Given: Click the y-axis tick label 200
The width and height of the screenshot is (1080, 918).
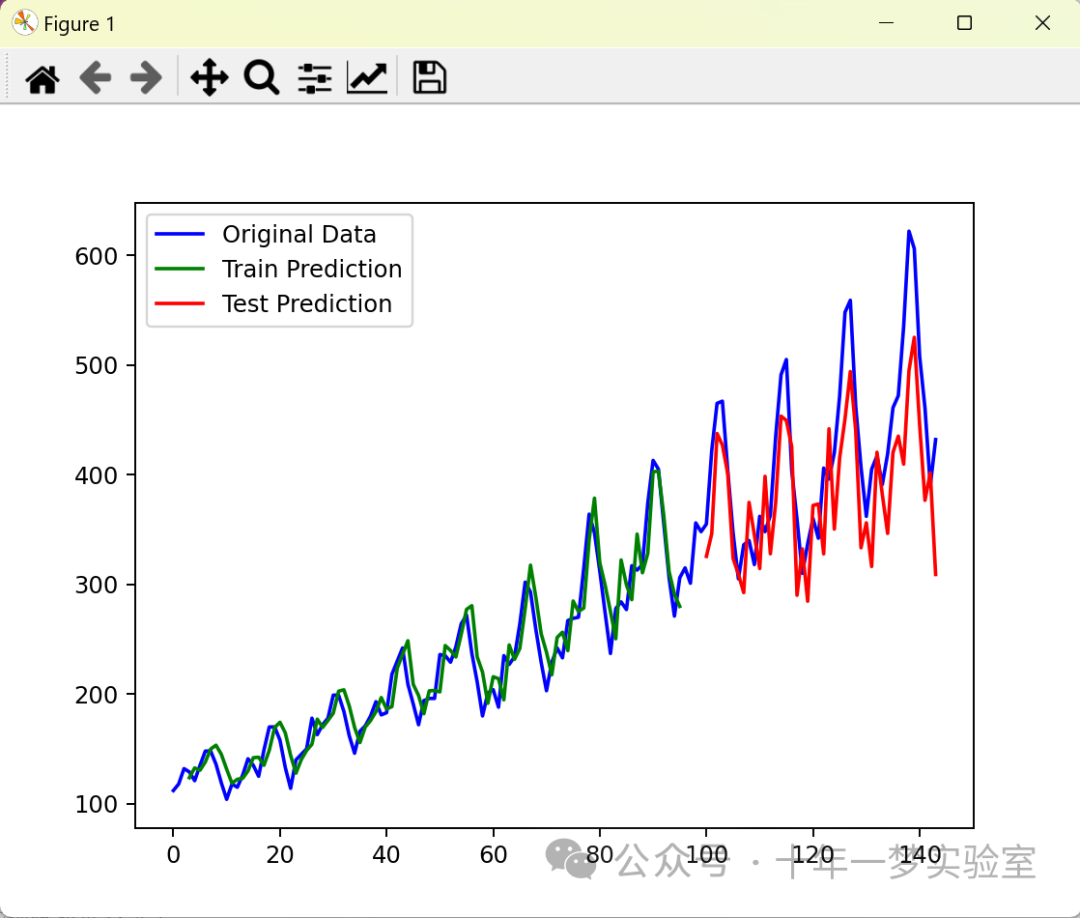Looking at the screenshot, I should 96,695.
